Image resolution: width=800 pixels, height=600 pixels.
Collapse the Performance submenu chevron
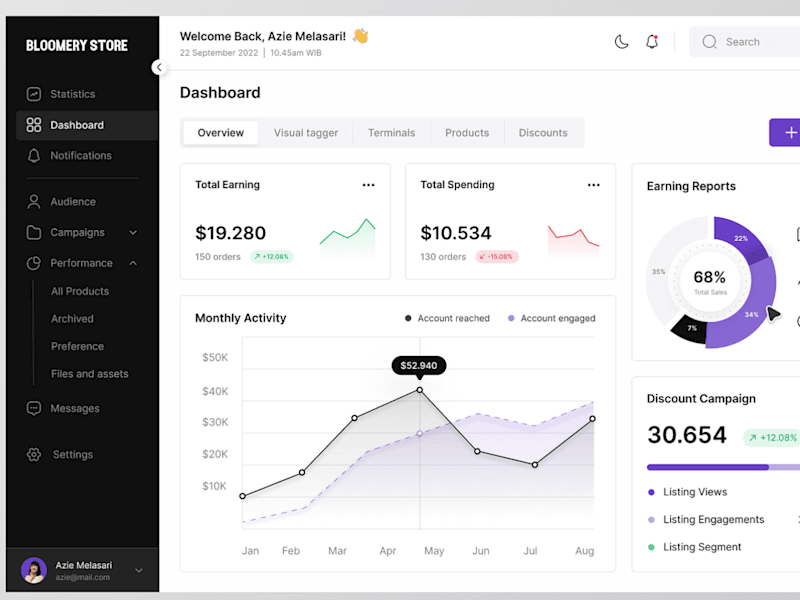click(x=133, y=263)
